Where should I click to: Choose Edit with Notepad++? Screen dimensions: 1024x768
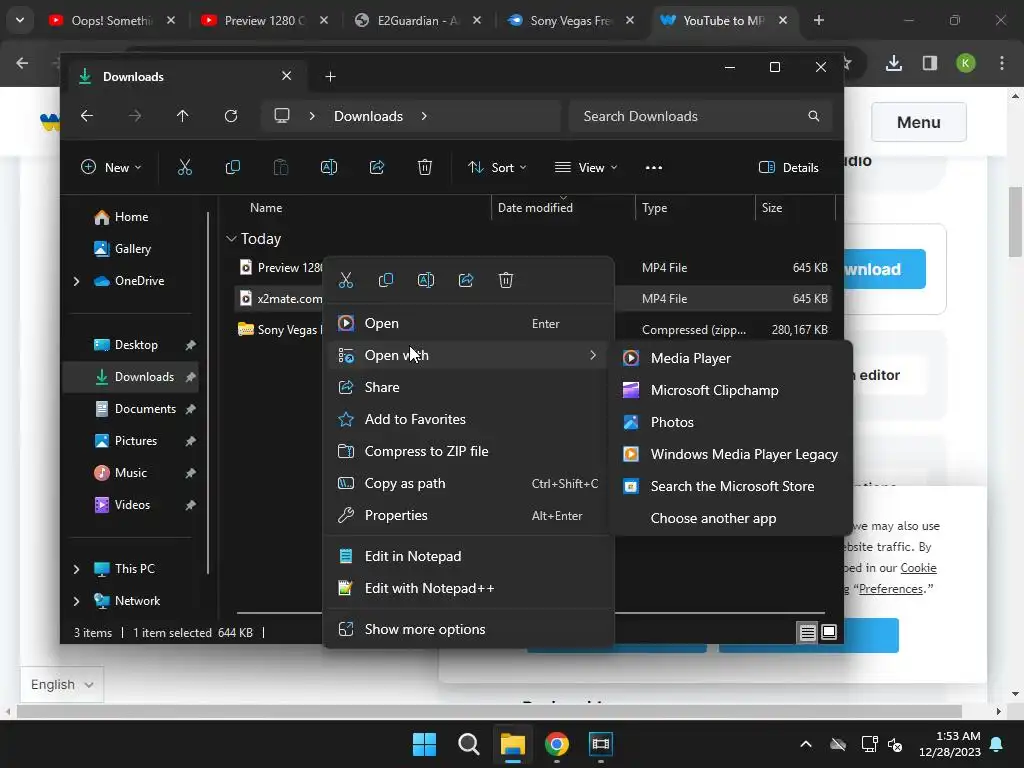click(x=468, y=588)
